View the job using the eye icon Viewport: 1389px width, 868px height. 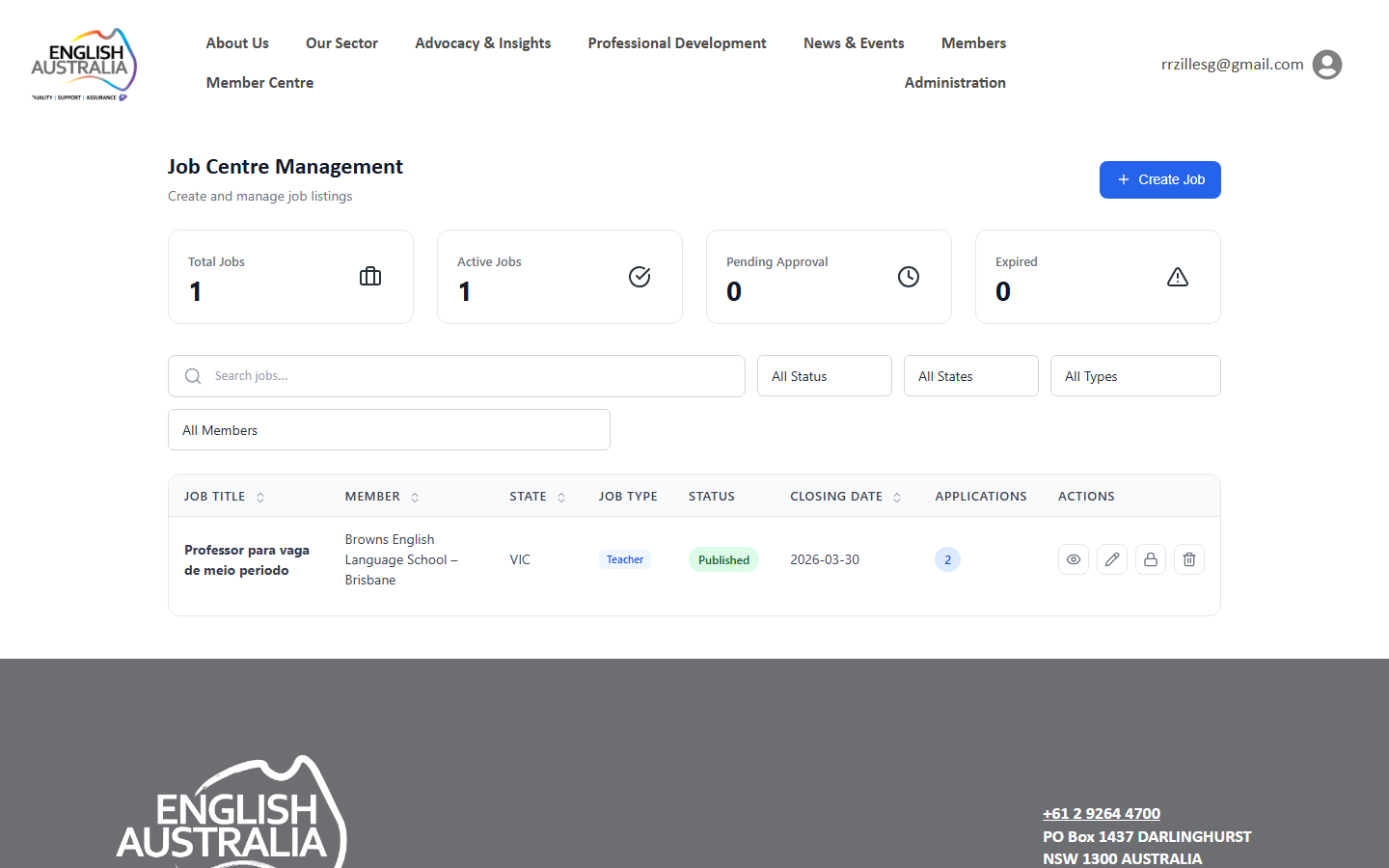point(1074,559)
